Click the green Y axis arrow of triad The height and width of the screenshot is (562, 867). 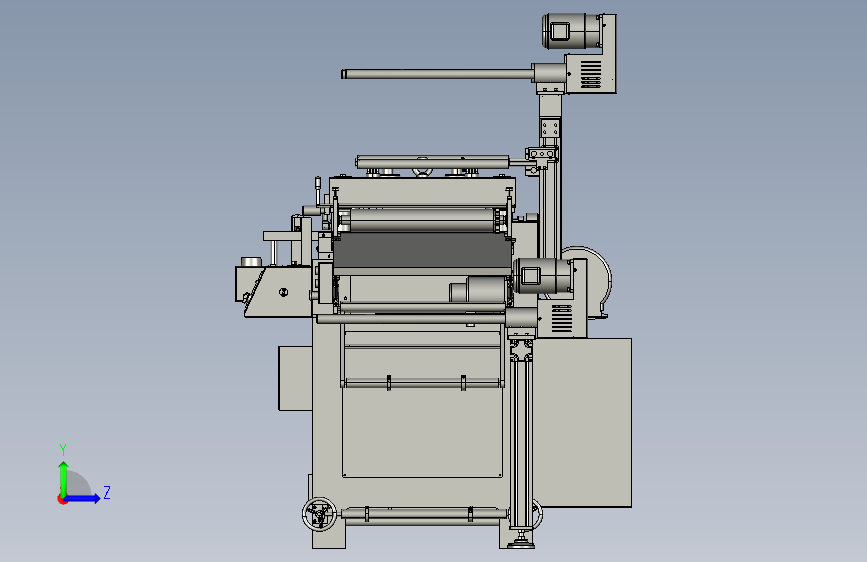click(64, 478)
